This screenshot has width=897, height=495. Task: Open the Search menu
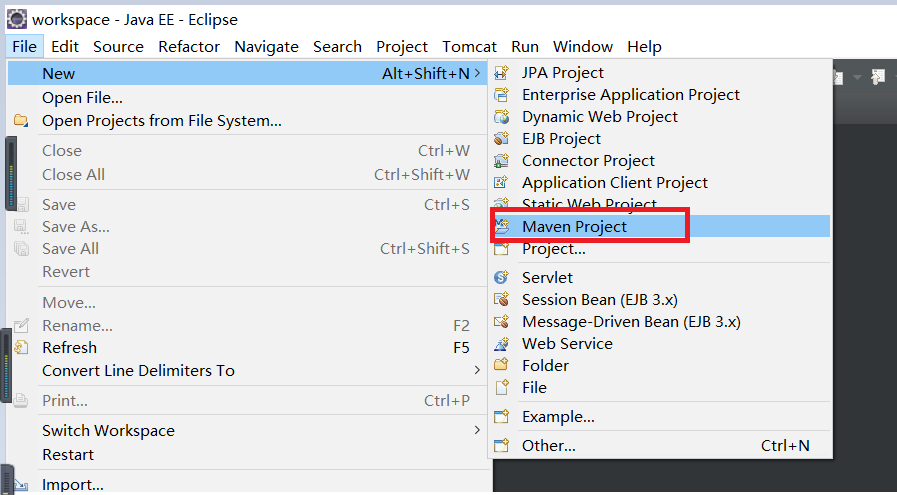[x=337, y=46]
